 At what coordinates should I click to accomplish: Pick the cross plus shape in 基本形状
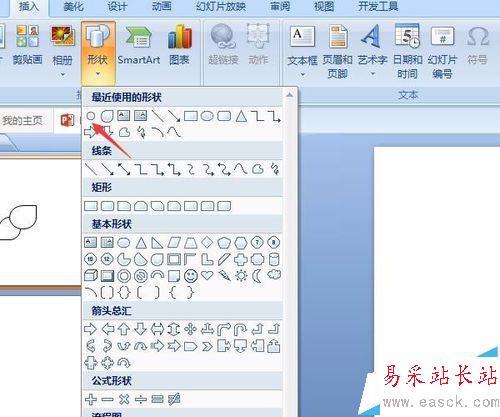[x=241, y=259]
